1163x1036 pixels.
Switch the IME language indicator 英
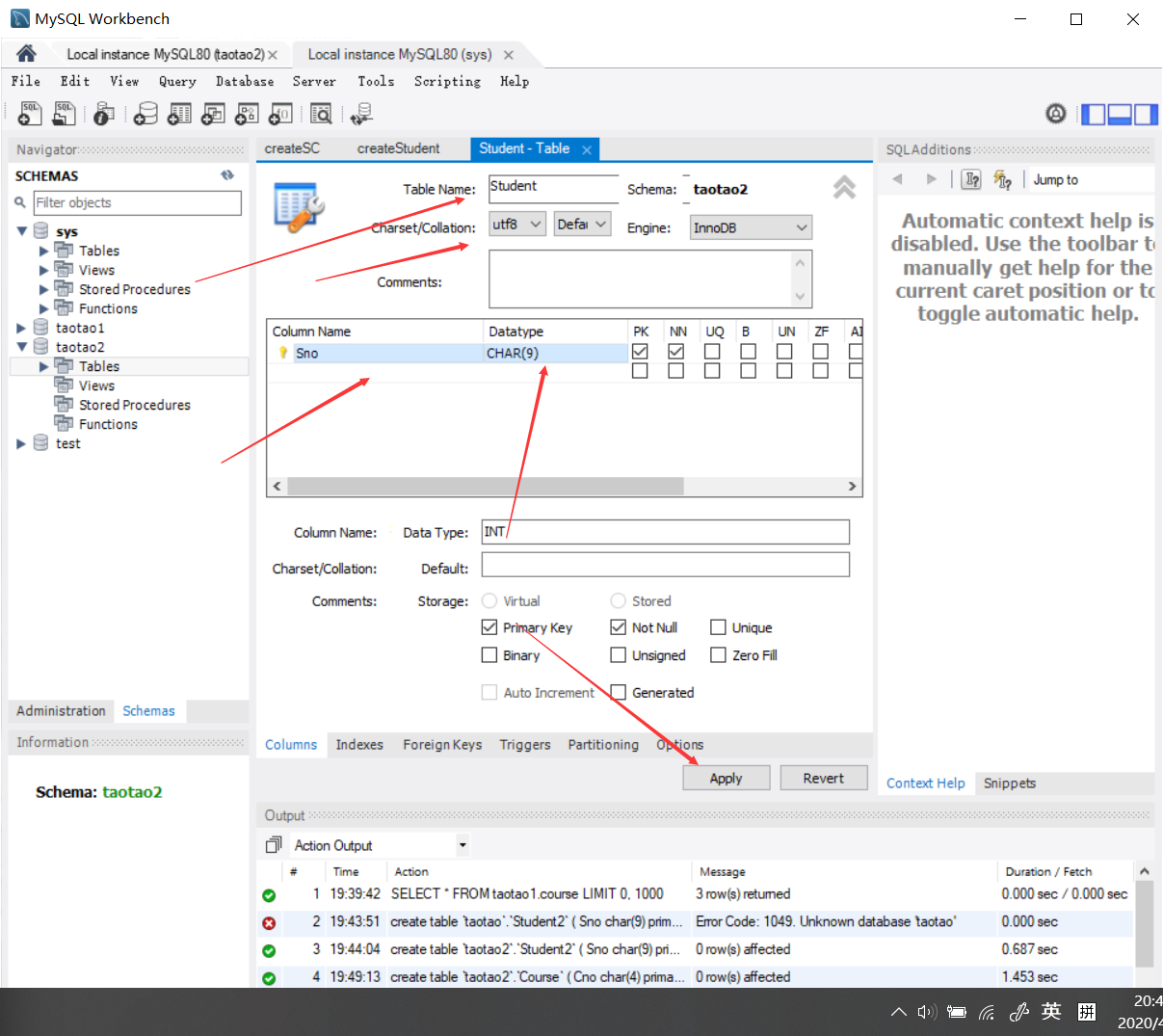pyautogui.click(x=1051, y=1011)
